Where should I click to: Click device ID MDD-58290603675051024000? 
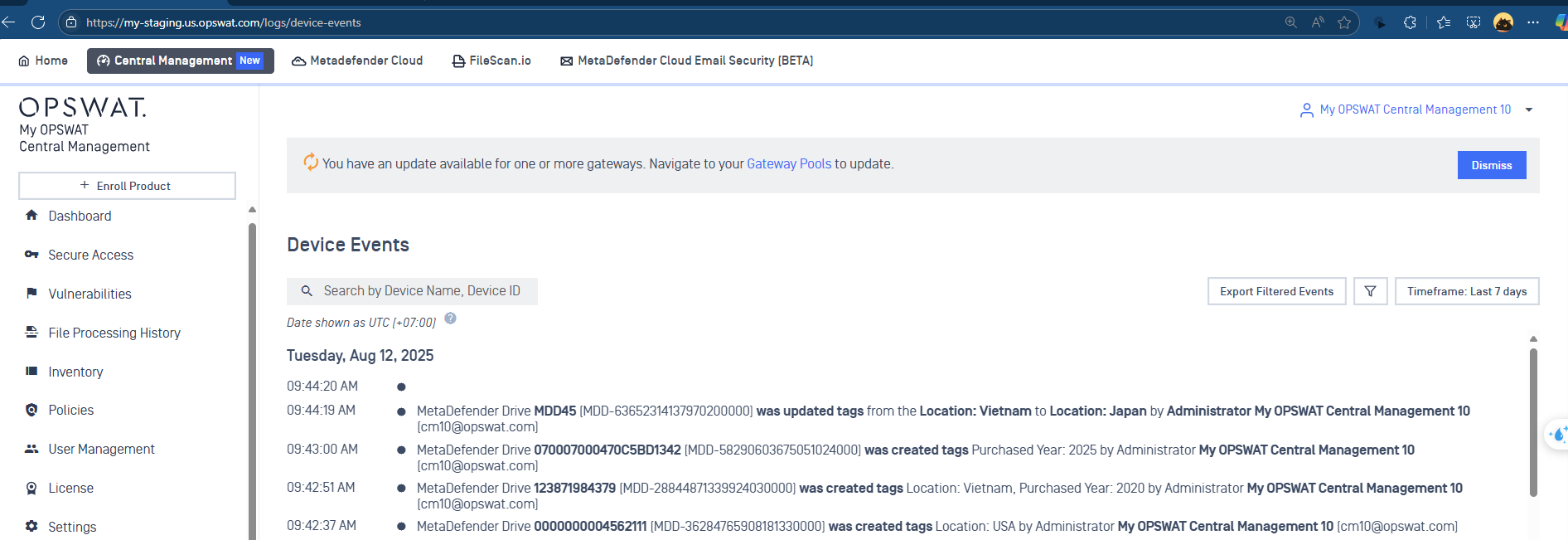tap(772, 450)
